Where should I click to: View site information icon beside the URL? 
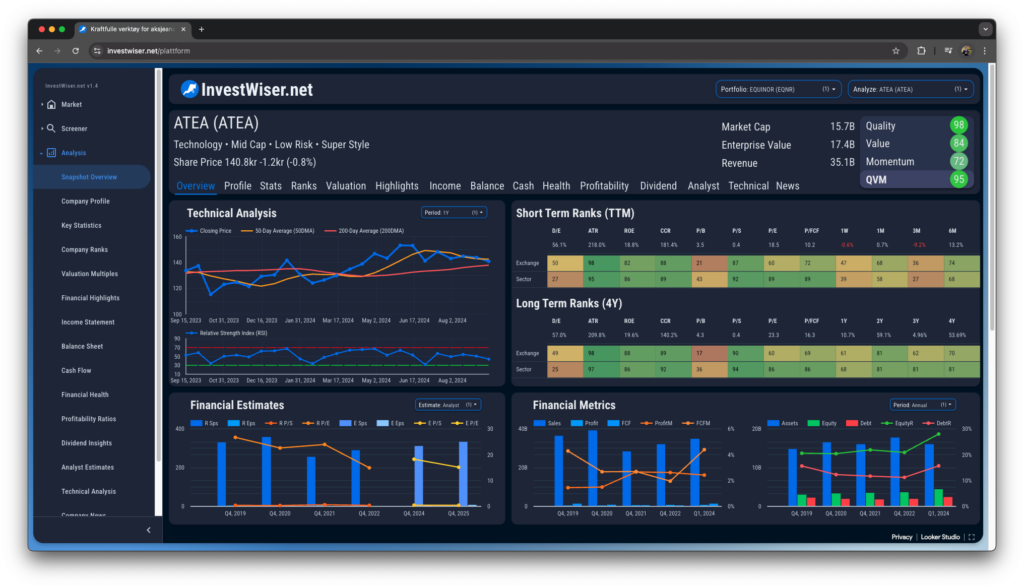[x=97, y=51]
